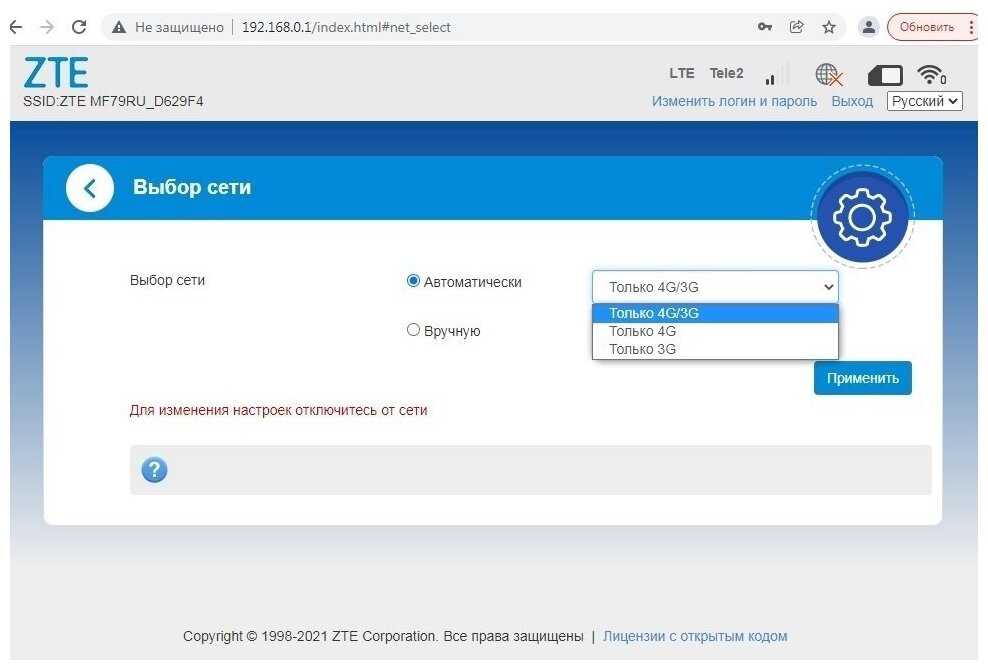Screen dimensions: 988x670
Task: Open the Русский language dropdown
Action: click(x=924, y=101)
